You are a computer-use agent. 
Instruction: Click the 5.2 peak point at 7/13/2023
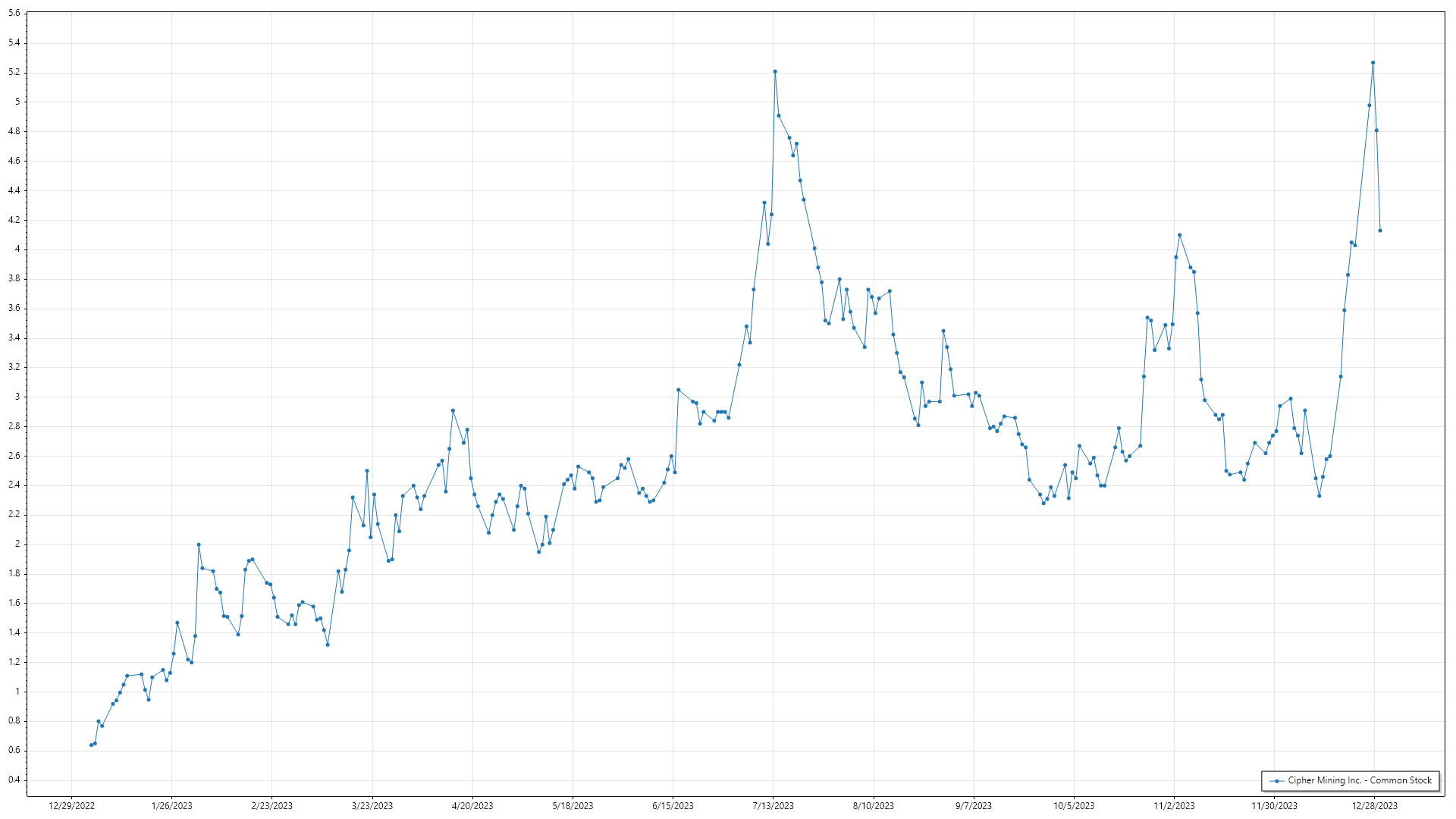pos(775,71)
